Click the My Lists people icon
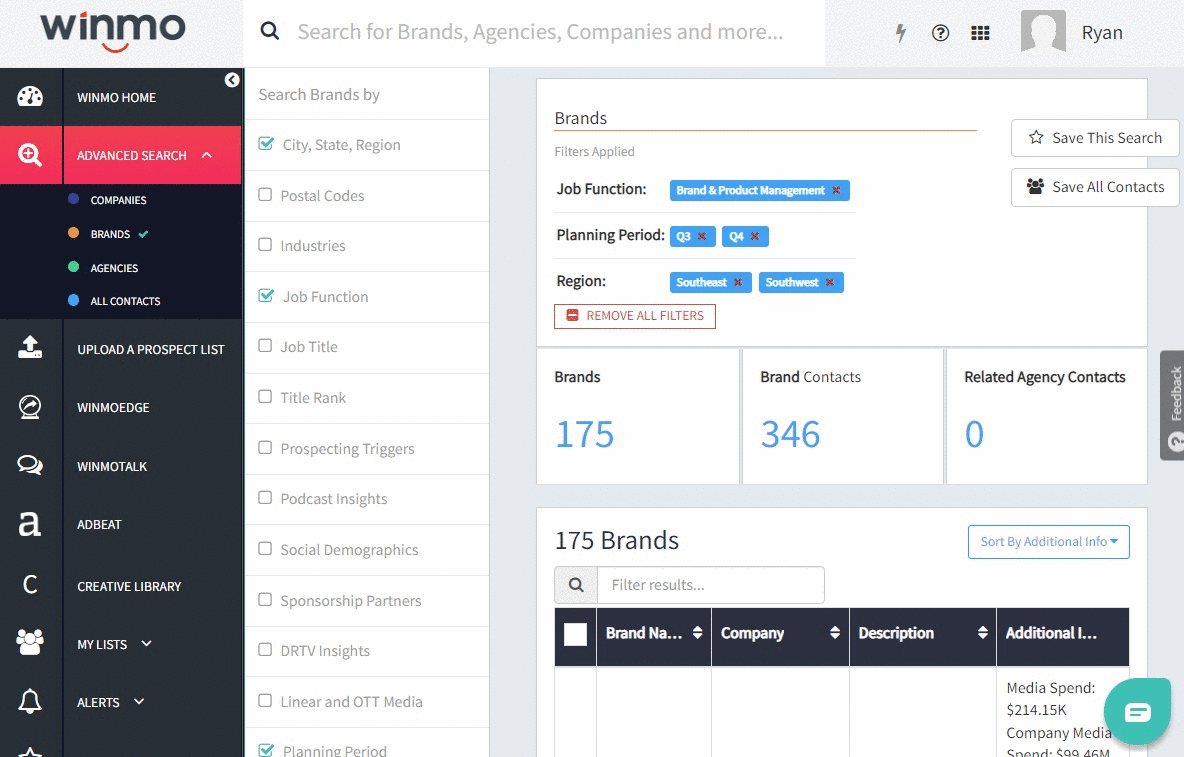1184x757 pixels. pos(30,642)
